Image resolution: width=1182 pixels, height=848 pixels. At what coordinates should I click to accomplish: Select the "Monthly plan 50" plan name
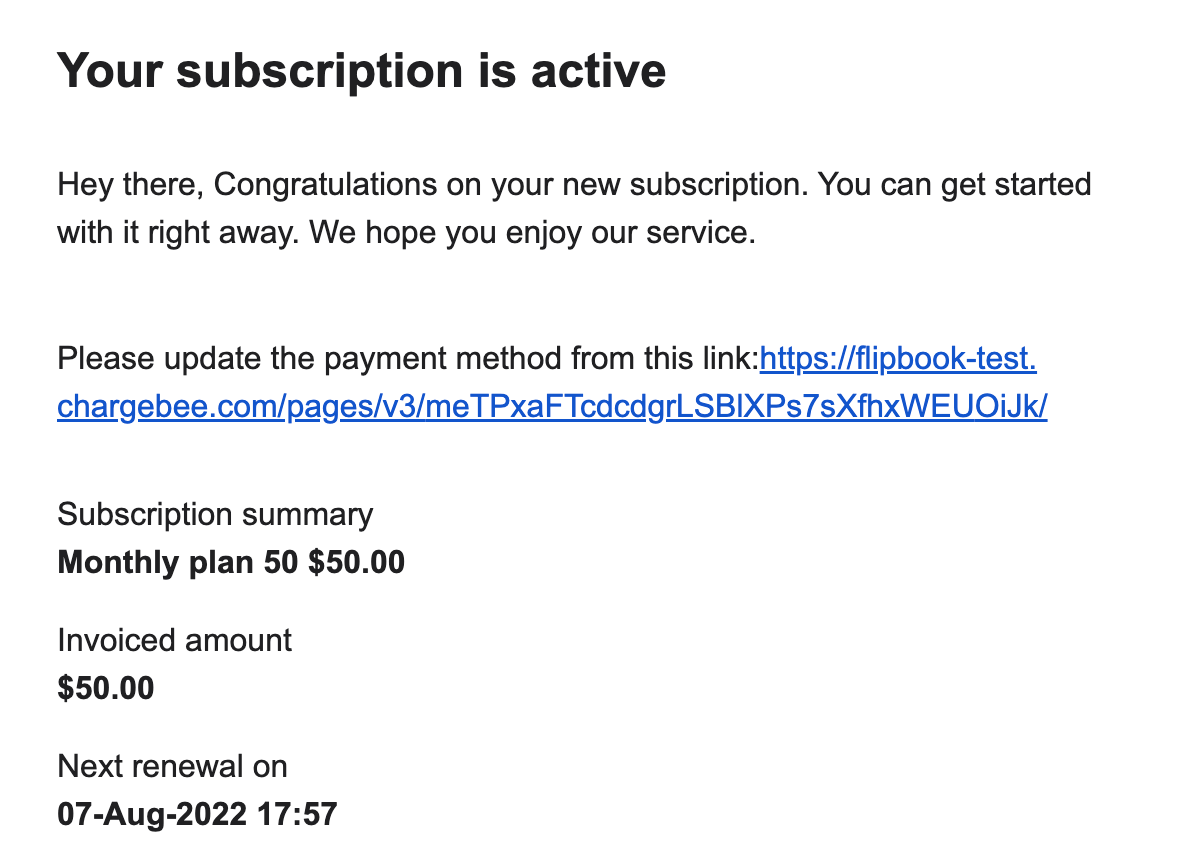178,563
